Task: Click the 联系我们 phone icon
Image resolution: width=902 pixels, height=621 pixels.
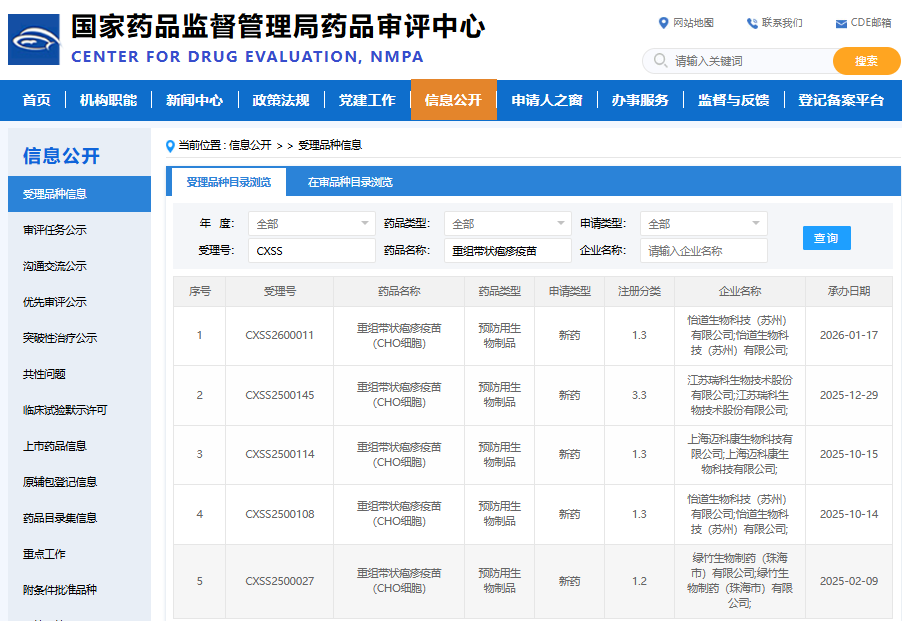Action: (x=752, y=23)
